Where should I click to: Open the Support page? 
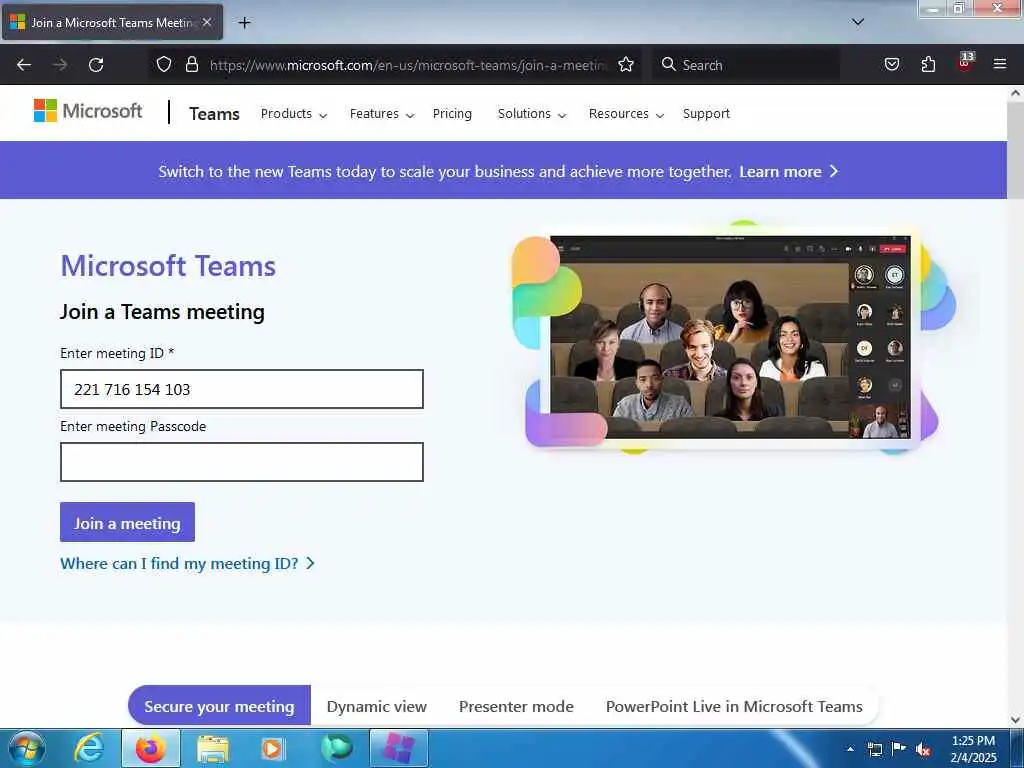click(706, 114)
